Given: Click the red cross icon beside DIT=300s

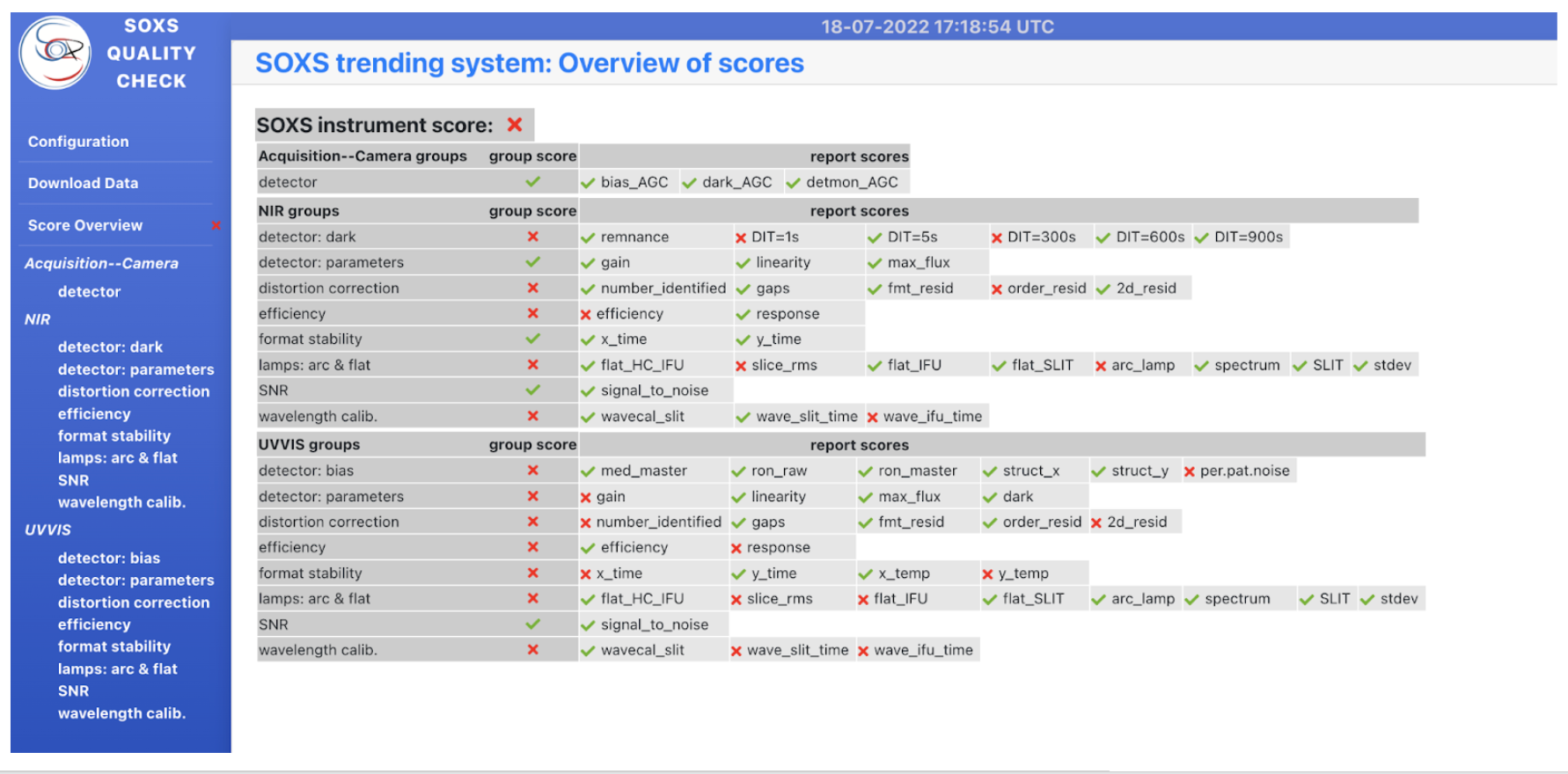Looking at the screenshot, I should tap(997, 237).
